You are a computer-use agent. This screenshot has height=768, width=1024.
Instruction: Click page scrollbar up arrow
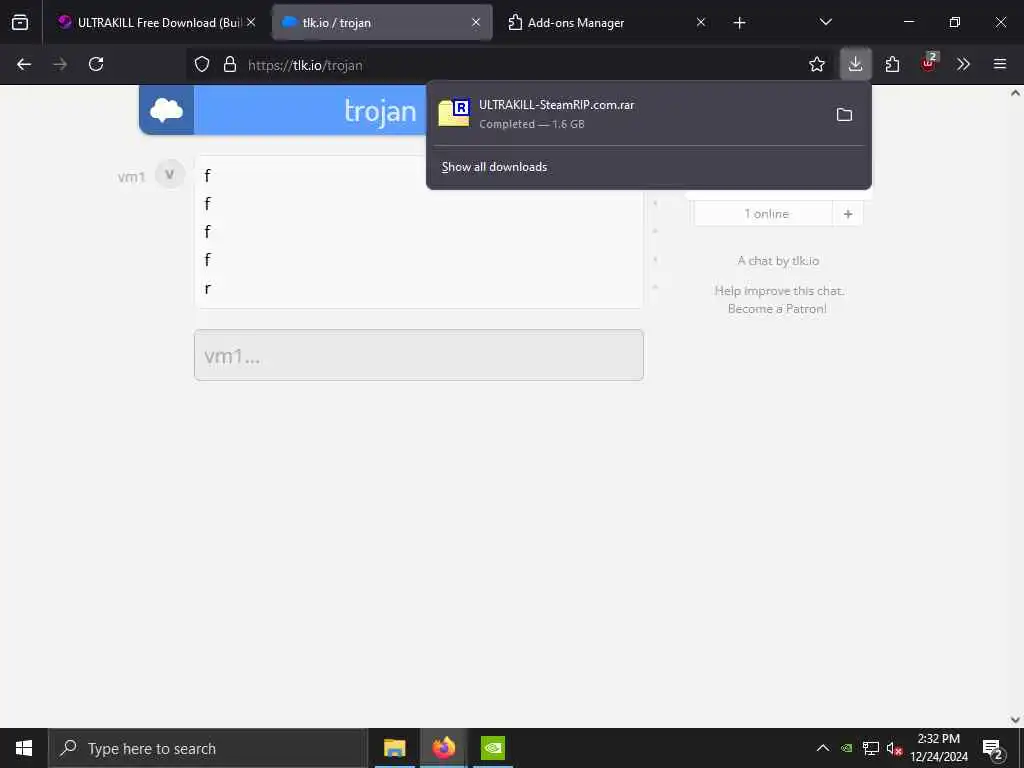click(x=1015, y=93)
